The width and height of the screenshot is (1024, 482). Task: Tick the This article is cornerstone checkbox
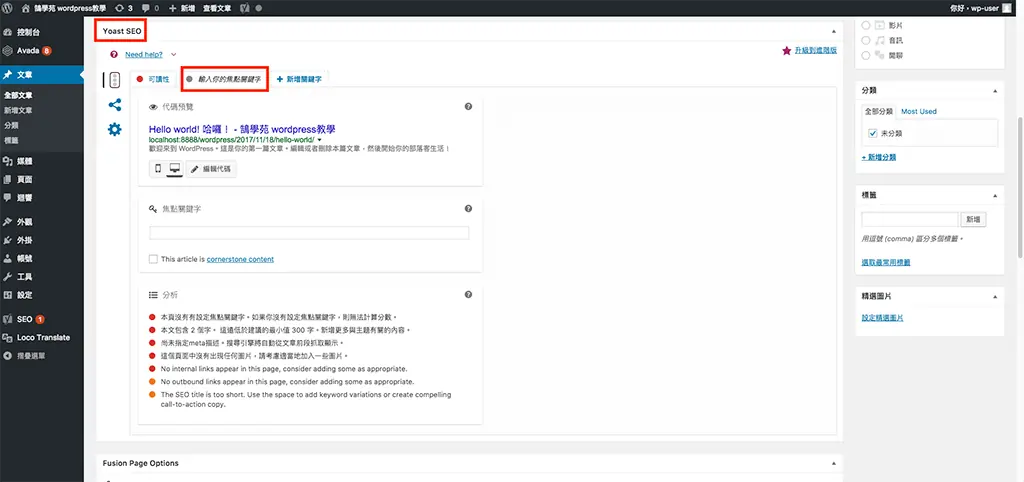(x=153, y=259)
